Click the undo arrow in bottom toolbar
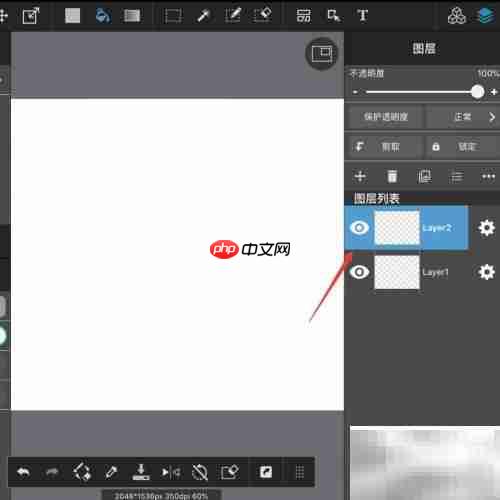 (23, 472)
